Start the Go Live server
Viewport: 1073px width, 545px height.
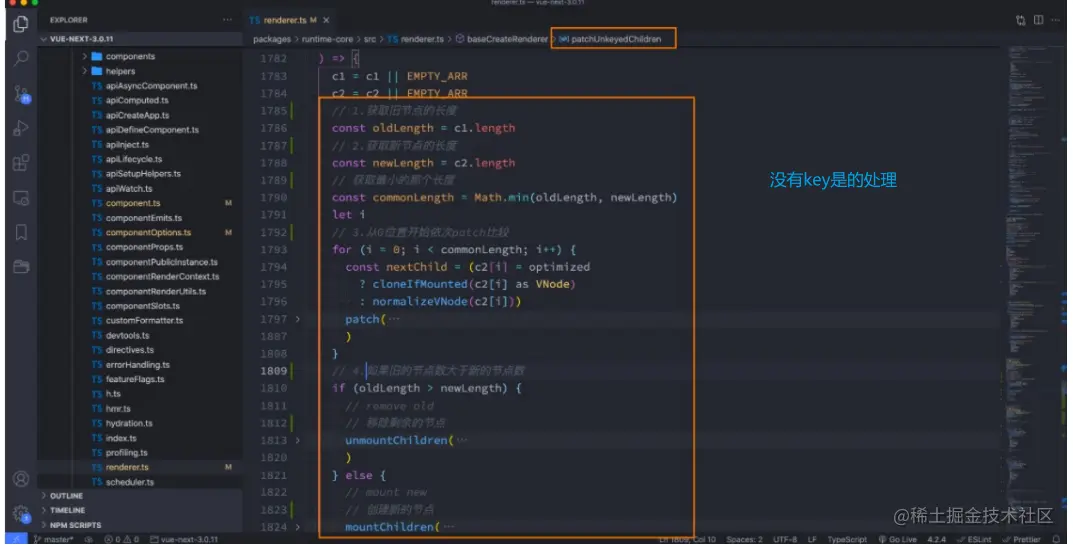coord(897,540)
